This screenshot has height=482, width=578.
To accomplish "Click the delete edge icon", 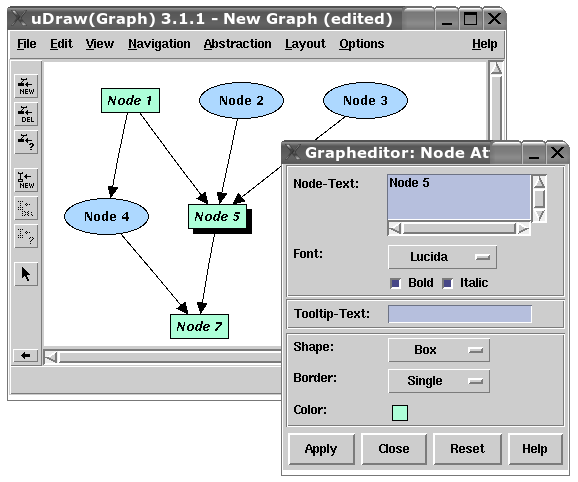I will pyautogui.click(x=26, y=208).
